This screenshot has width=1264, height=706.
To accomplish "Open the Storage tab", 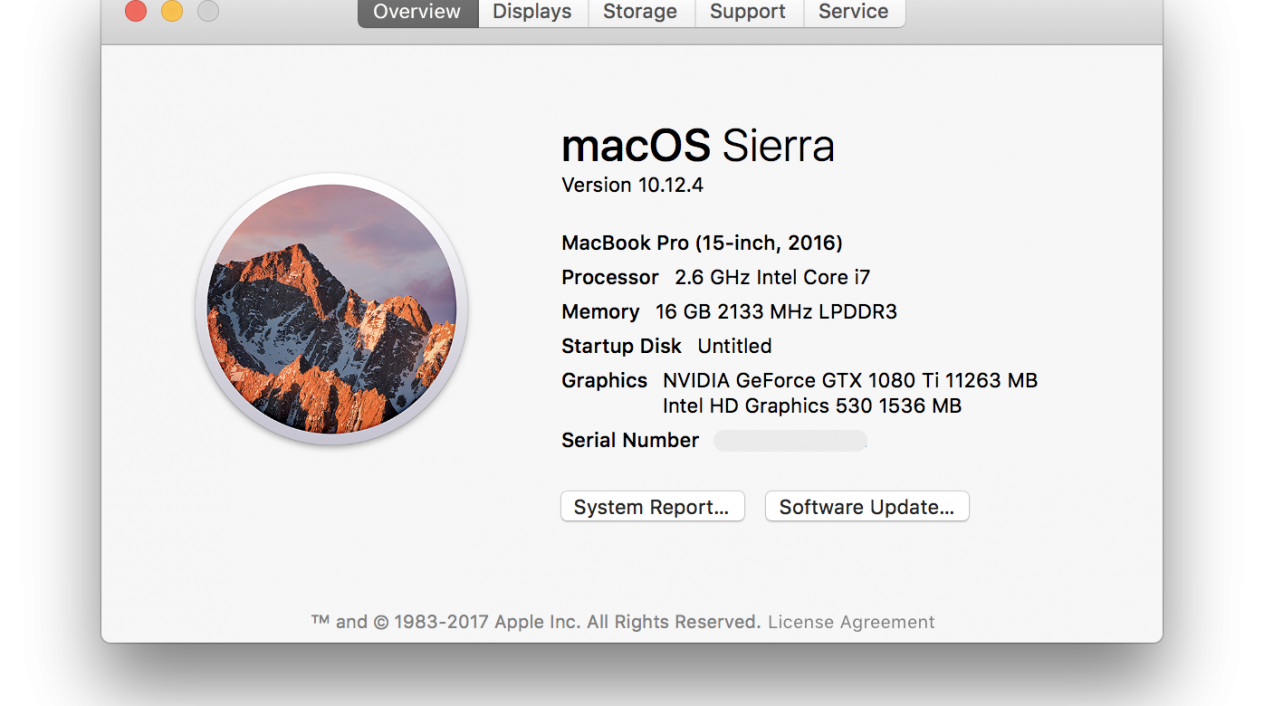I will tap(641, 13).
